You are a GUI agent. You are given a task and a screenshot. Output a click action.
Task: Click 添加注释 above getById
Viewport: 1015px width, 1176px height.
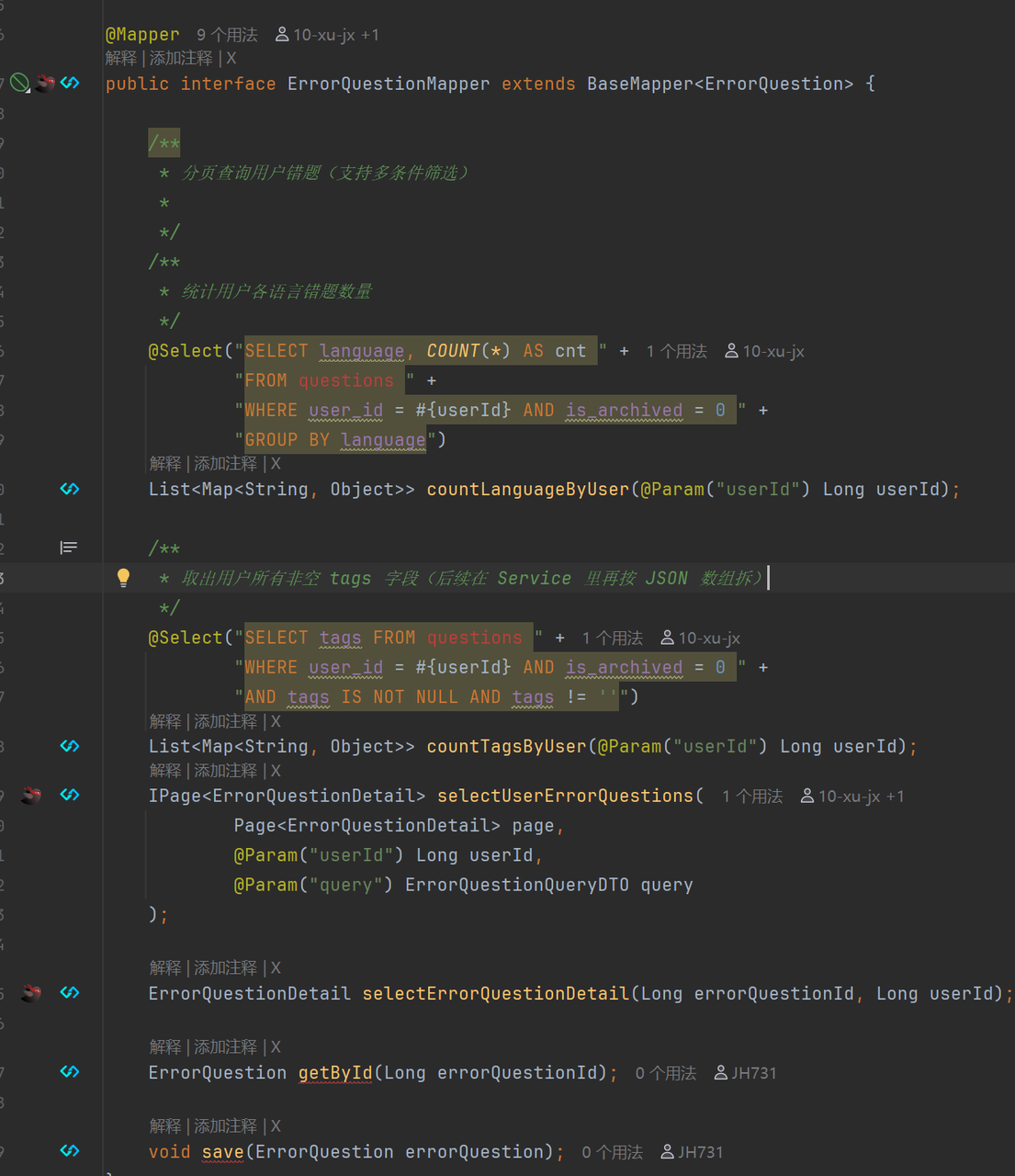coord(225,1046)
